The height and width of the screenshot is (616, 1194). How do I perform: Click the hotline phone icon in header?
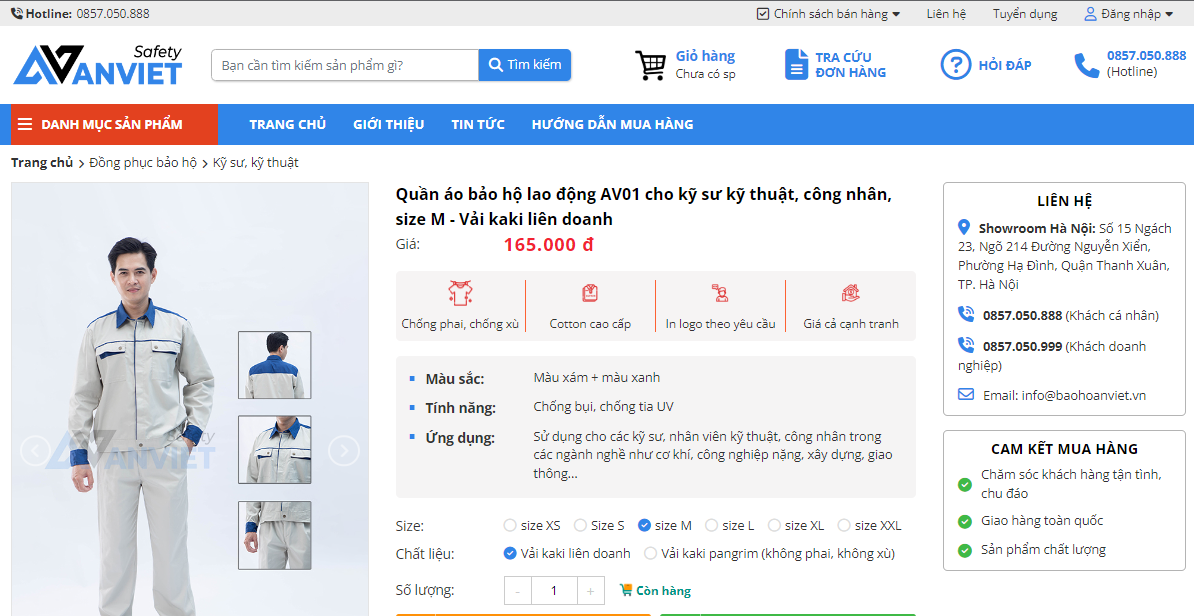click(x=1086, y=65)
